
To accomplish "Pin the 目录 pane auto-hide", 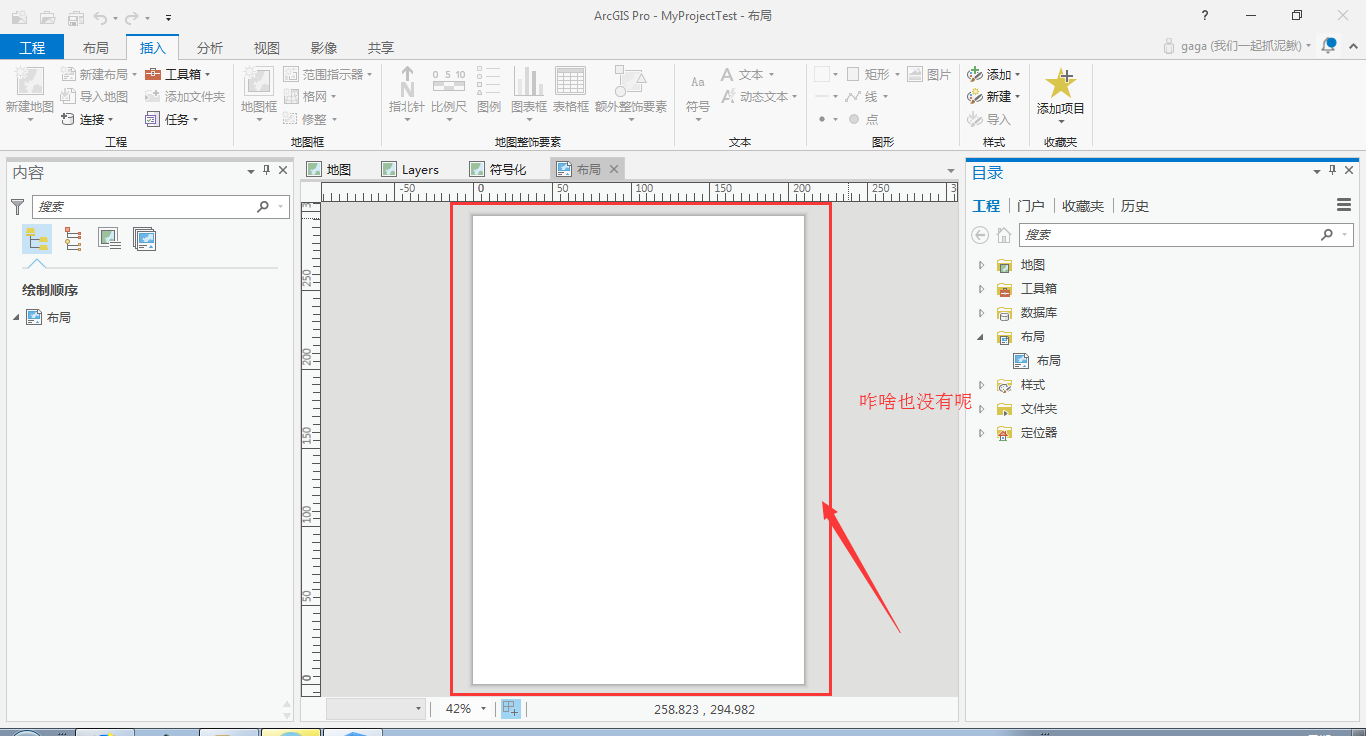I will tap(1333, 172).
